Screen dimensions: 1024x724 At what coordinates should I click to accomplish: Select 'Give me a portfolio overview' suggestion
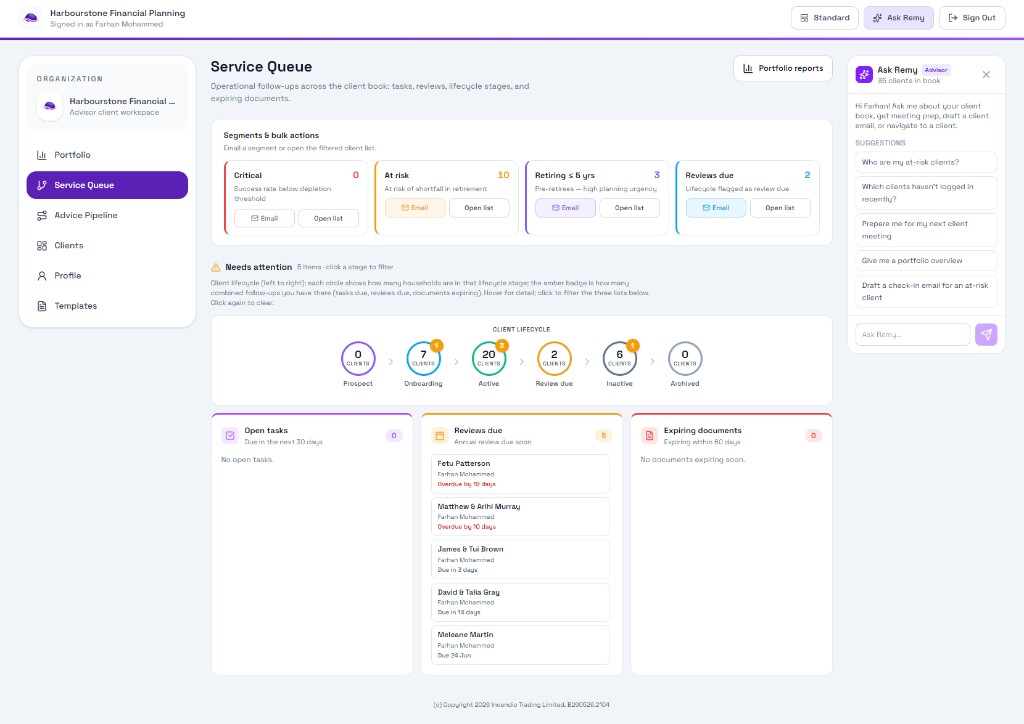(x=926, y=260)
